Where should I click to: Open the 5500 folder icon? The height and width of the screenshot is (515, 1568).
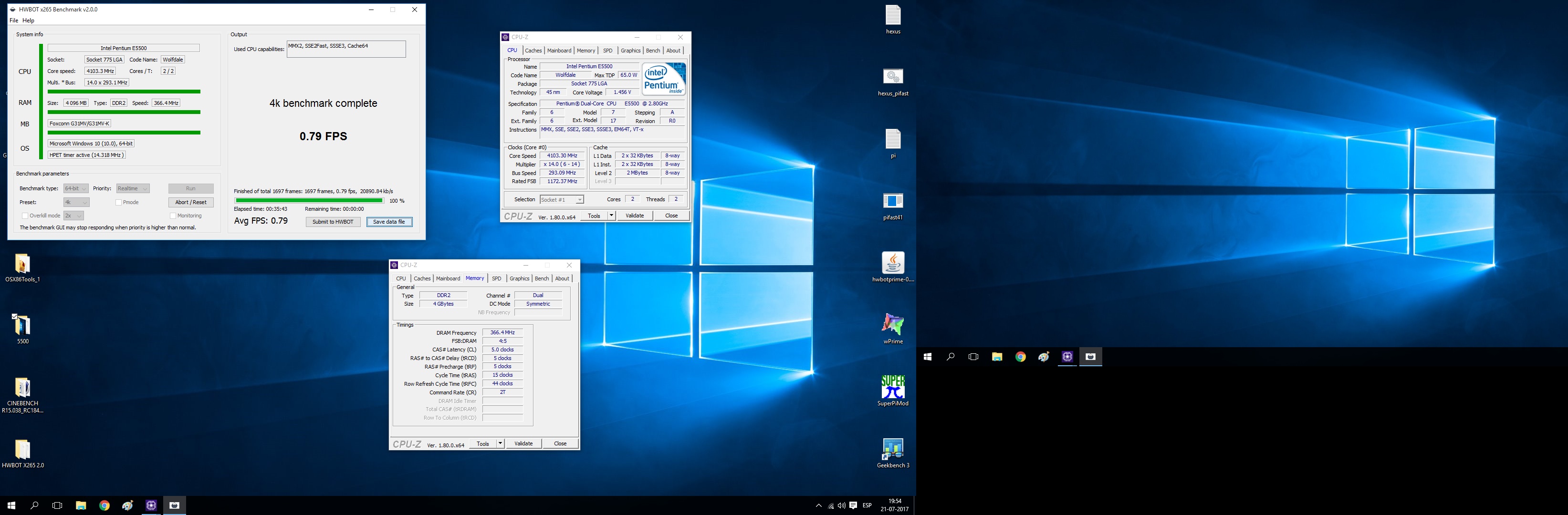22,330
